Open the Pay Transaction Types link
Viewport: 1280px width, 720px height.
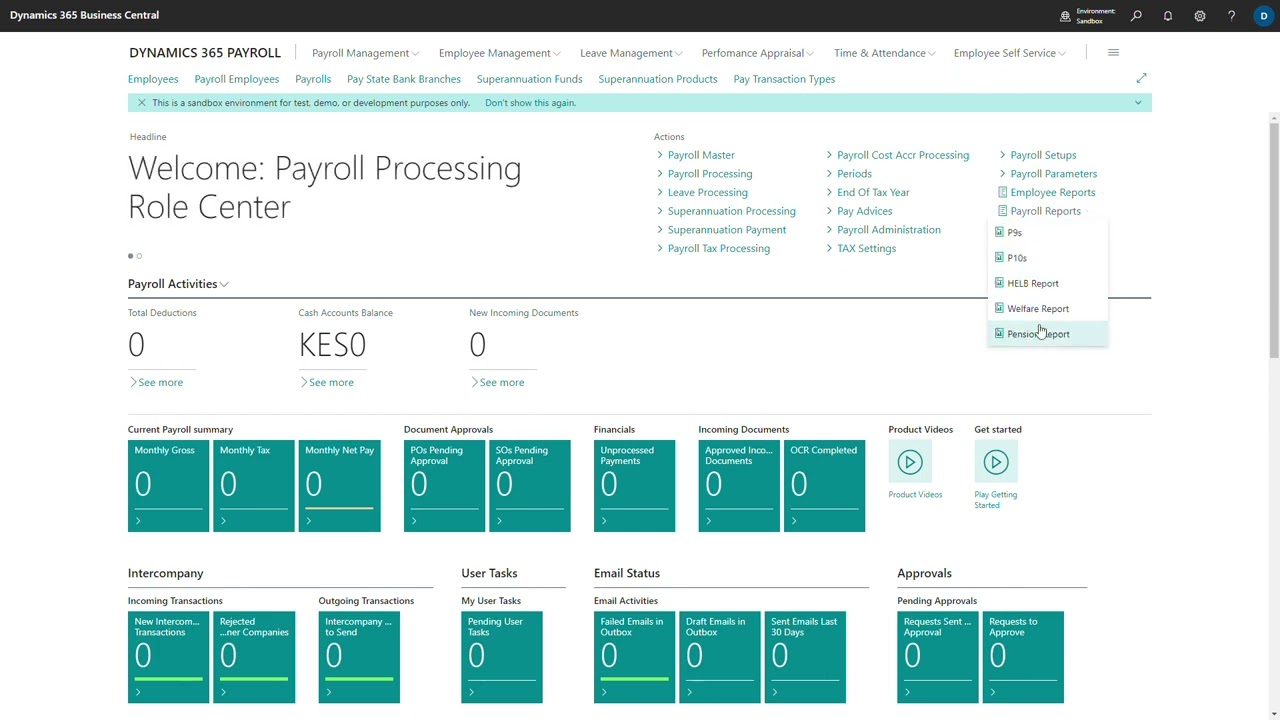coord(784,79)
